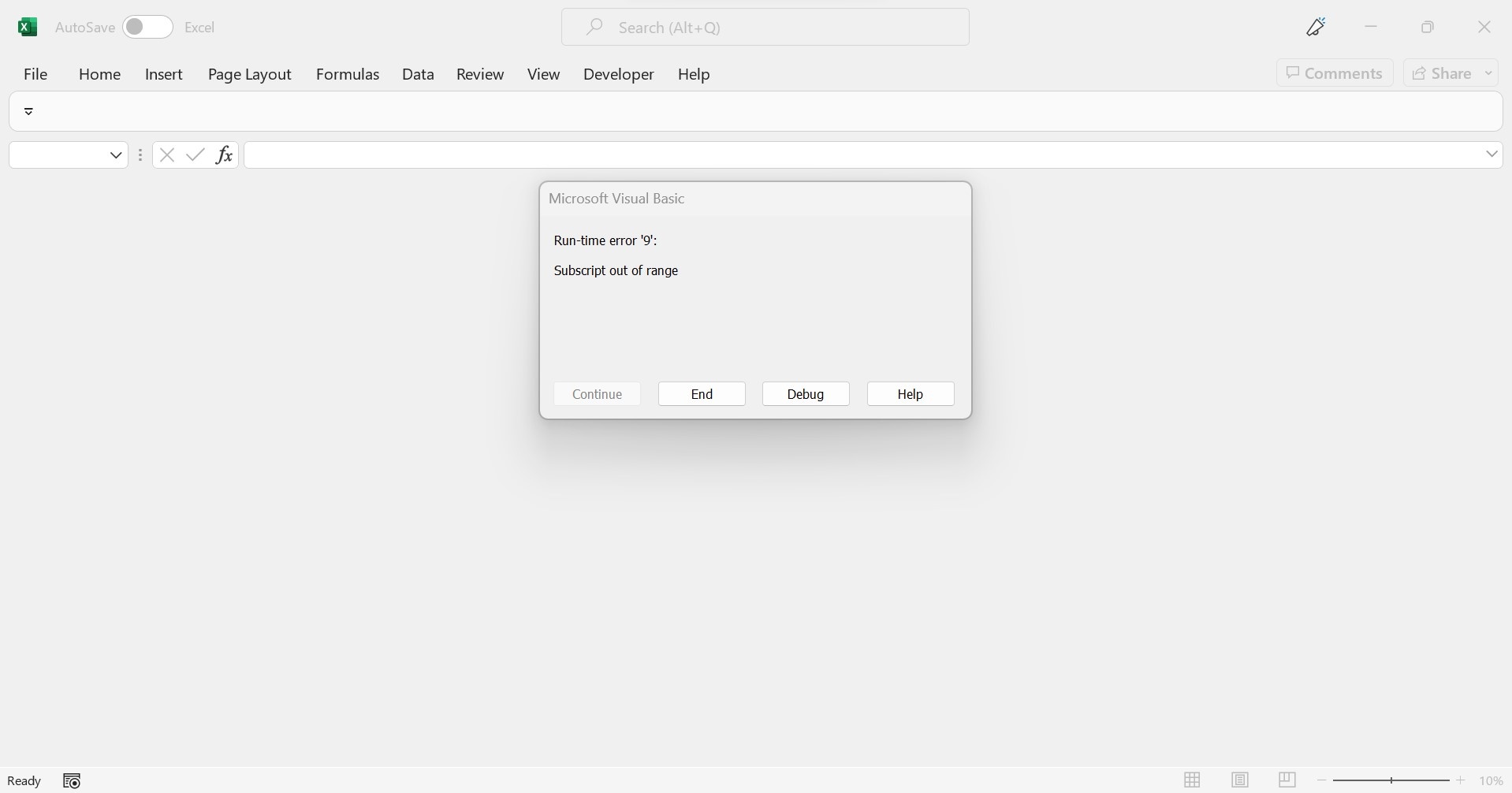Click the Run-time error '9' message
Image resolution: width=1512 pixels, height=793 pixels.
point(605,240)
